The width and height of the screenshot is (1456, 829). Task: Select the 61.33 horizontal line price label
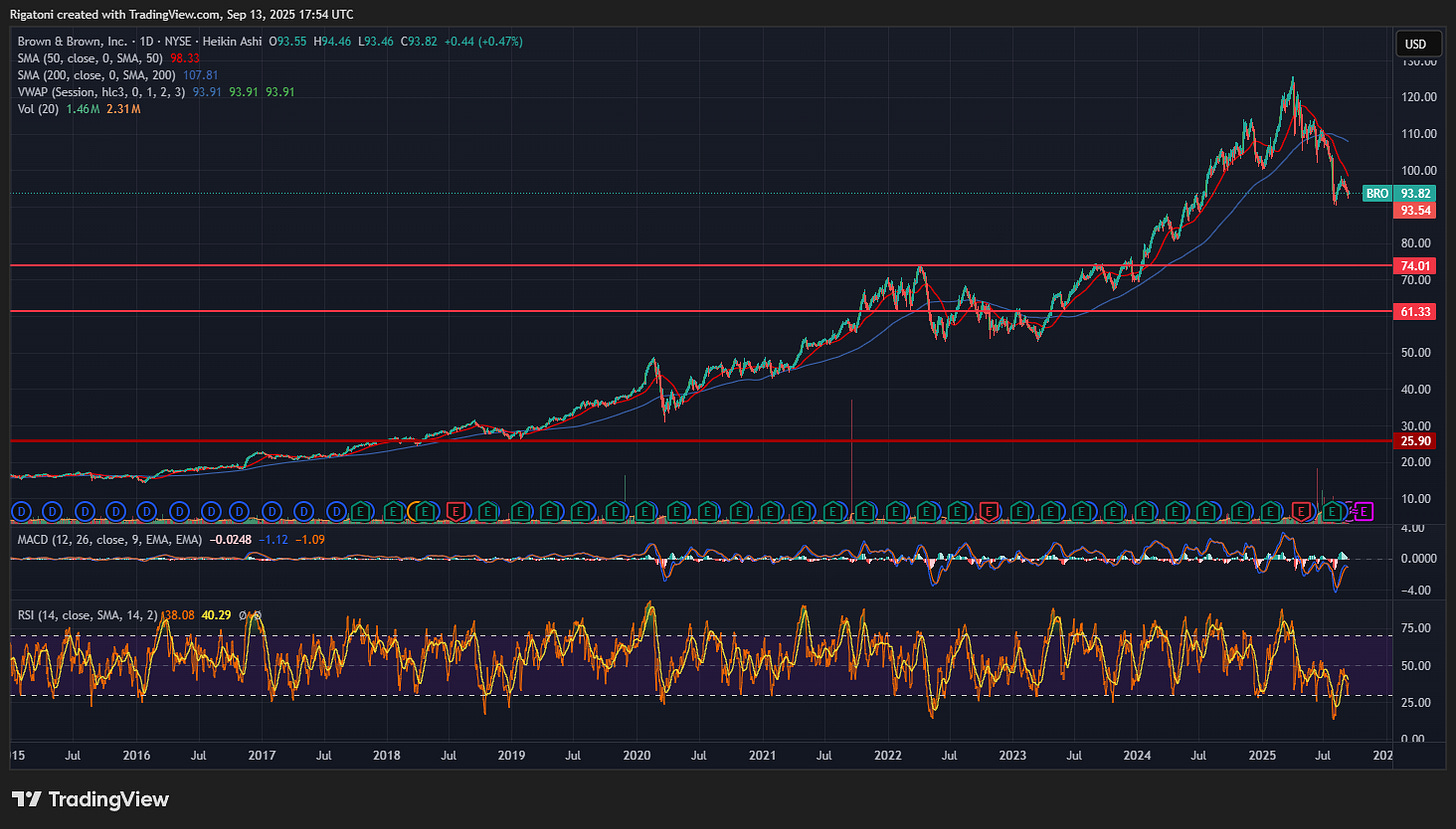click(1414, 312)
